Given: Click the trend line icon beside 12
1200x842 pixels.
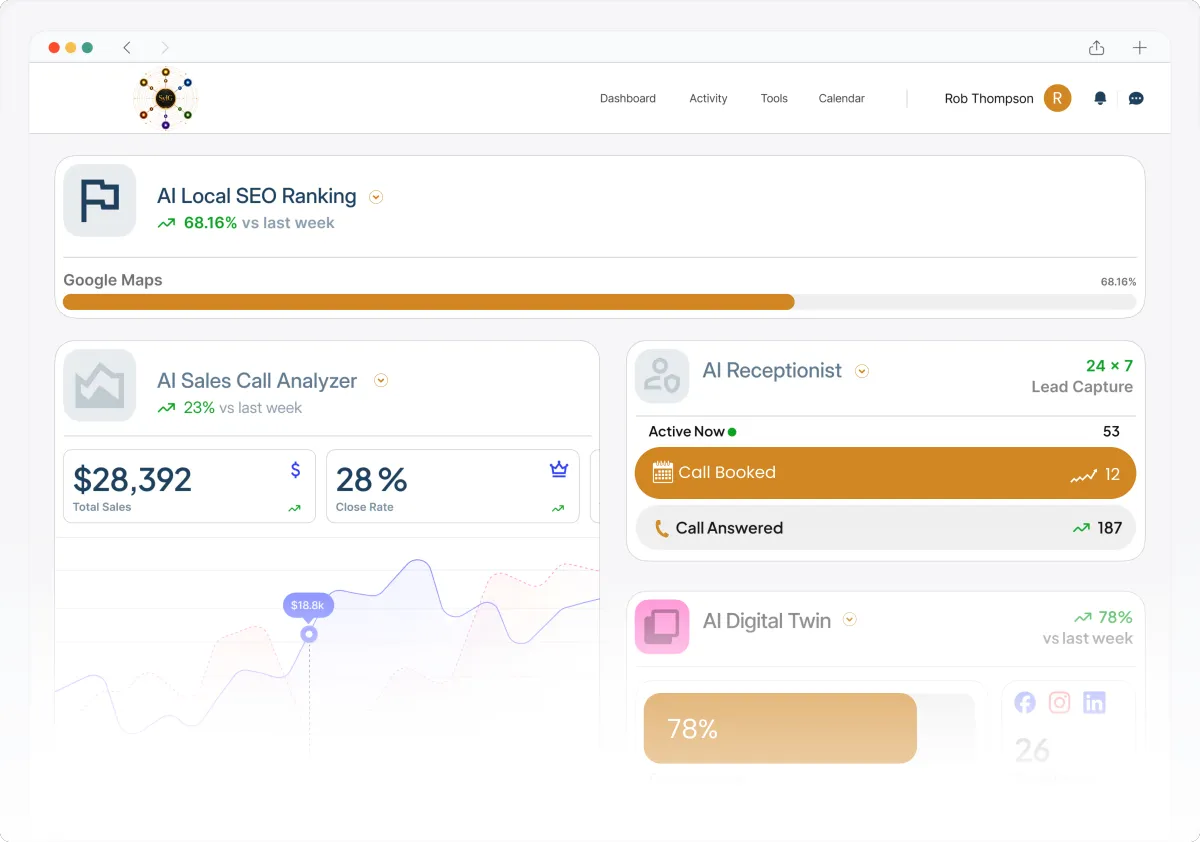Looking at the screenshot, I should (x=1084, y=477).
